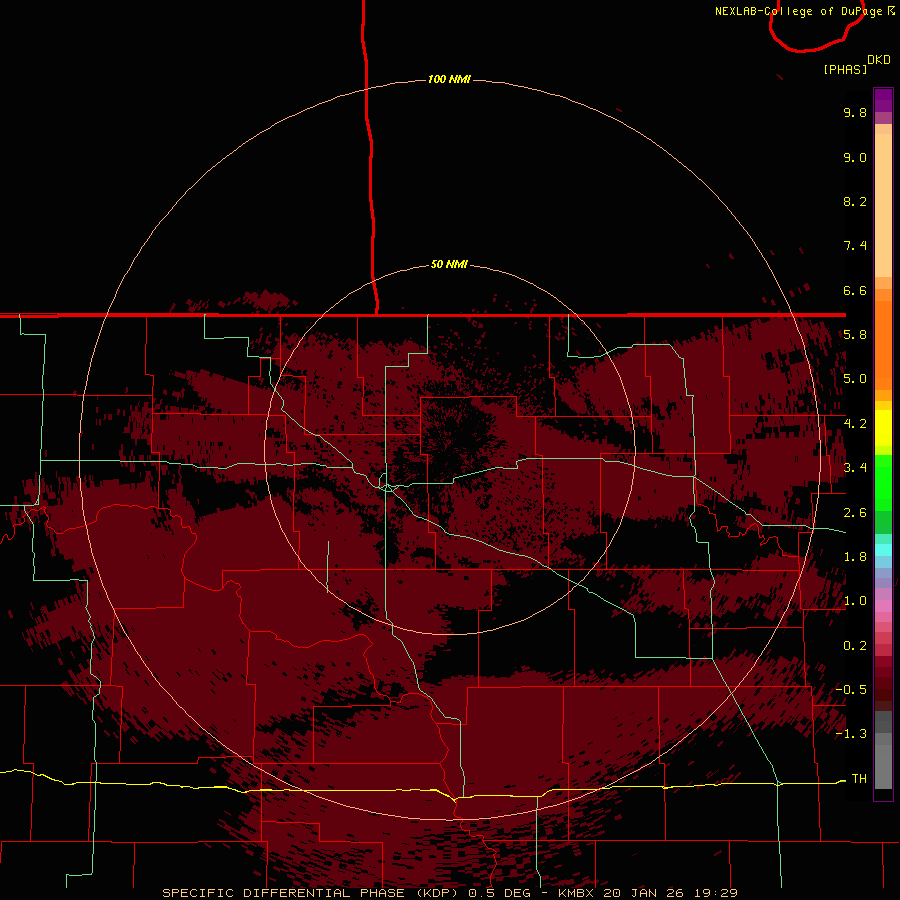Image resolution: width=900 pixels, height=900 pixels.
Task: Click the NEXLAB-College of DuPage credit text
Action: tap(798, 11)
